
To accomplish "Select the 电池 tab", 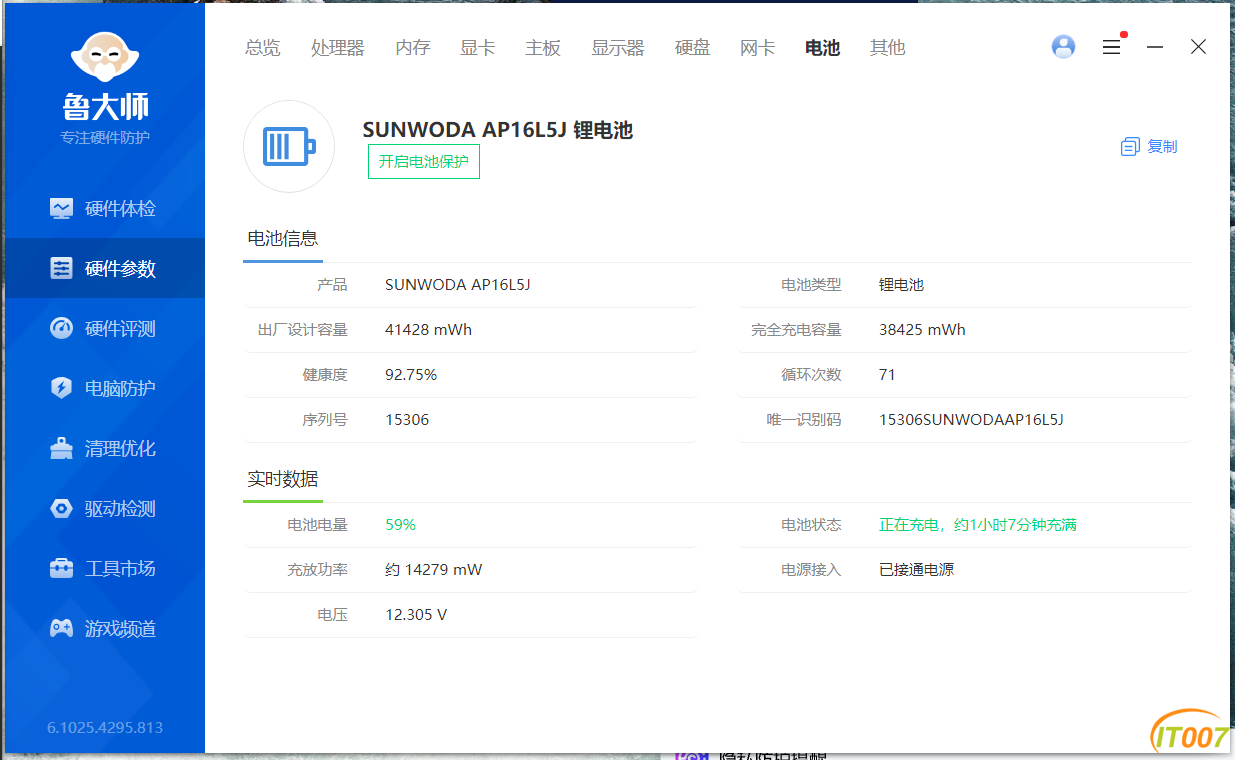I will click(x=823, y=47).
